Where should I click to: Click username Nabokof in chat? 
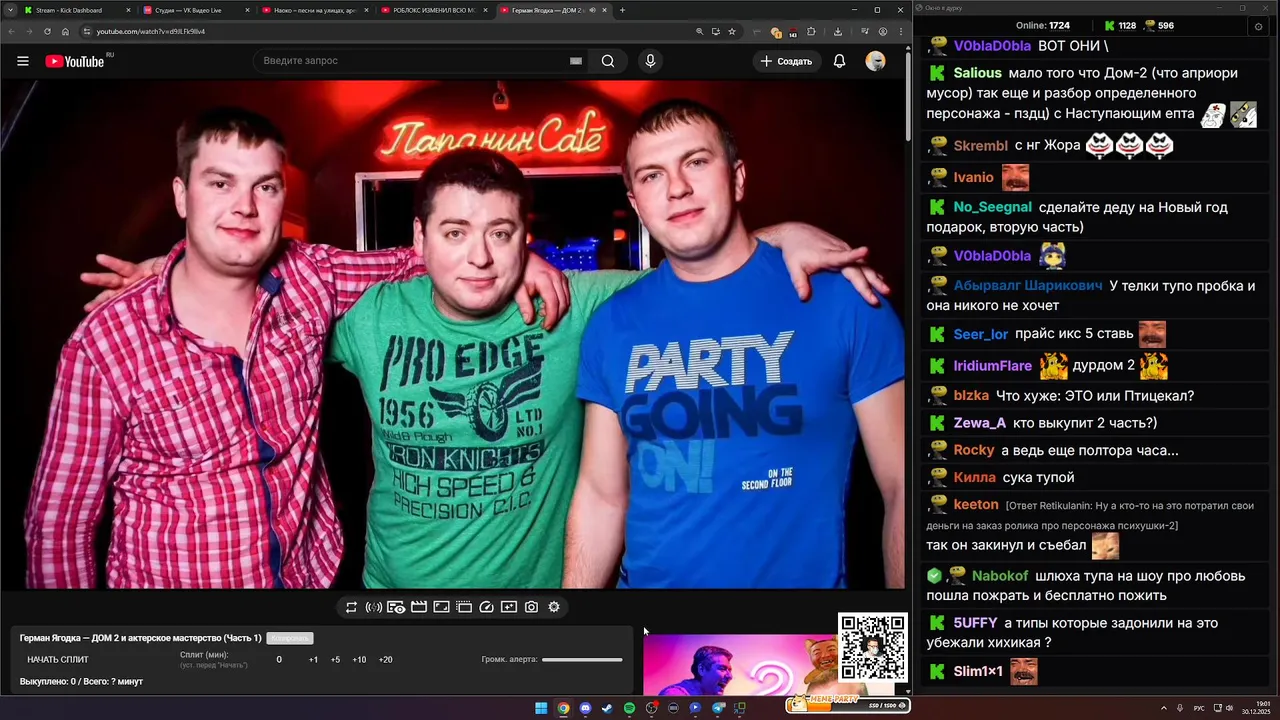(x=1000, y=576)
